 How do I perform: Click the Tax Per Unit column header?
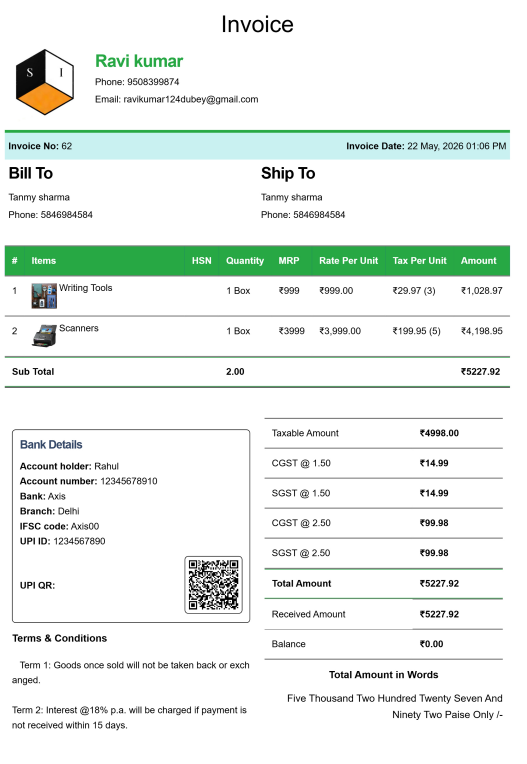point(419,261)
